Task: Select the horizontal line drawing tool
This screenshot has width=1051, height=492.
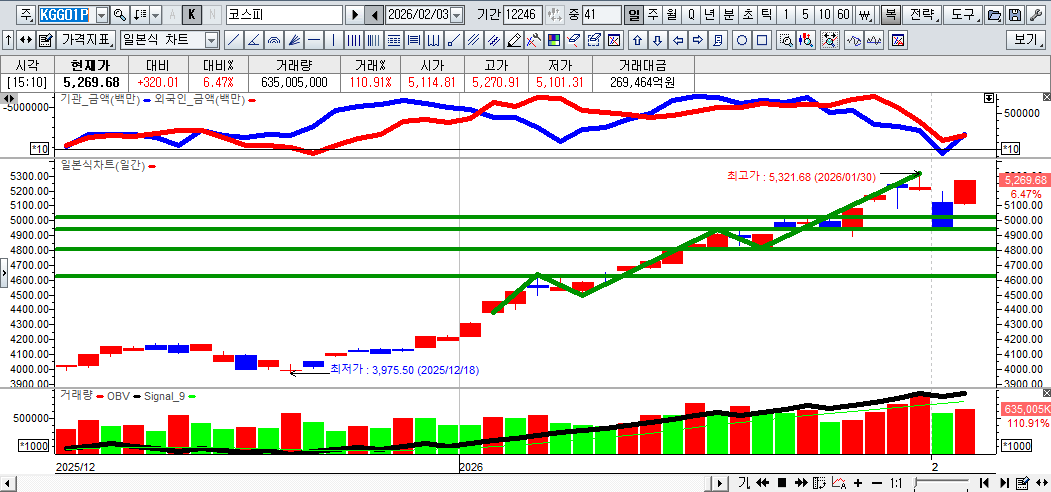Action: tap(314, 40)
